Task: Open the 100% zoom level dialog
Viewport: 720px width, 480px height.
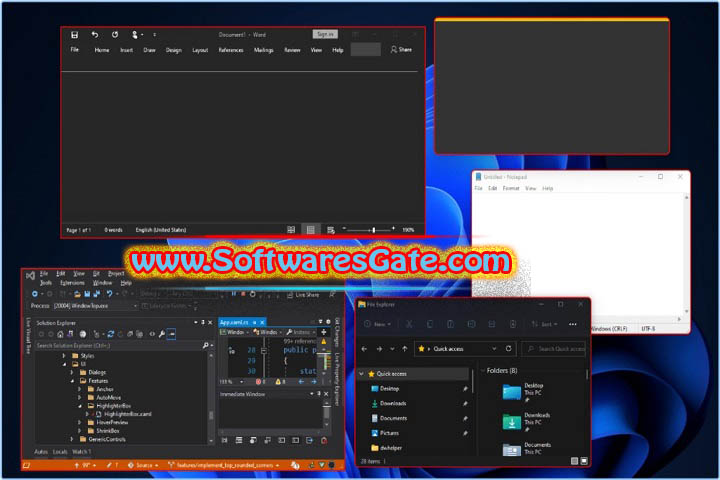Action: 408,230
